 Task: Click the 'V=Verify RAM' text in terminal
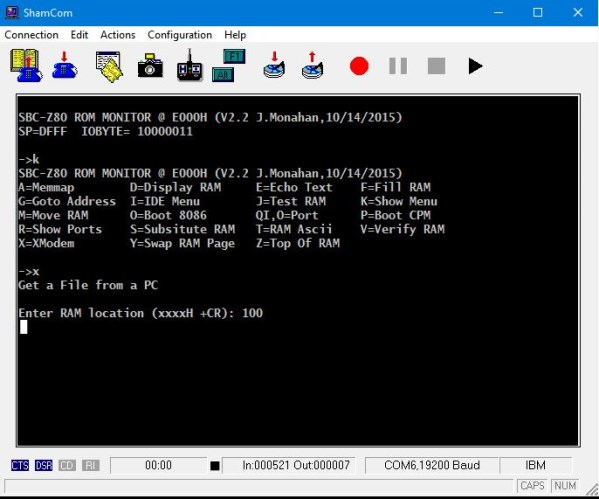click(x=402, y=229)
